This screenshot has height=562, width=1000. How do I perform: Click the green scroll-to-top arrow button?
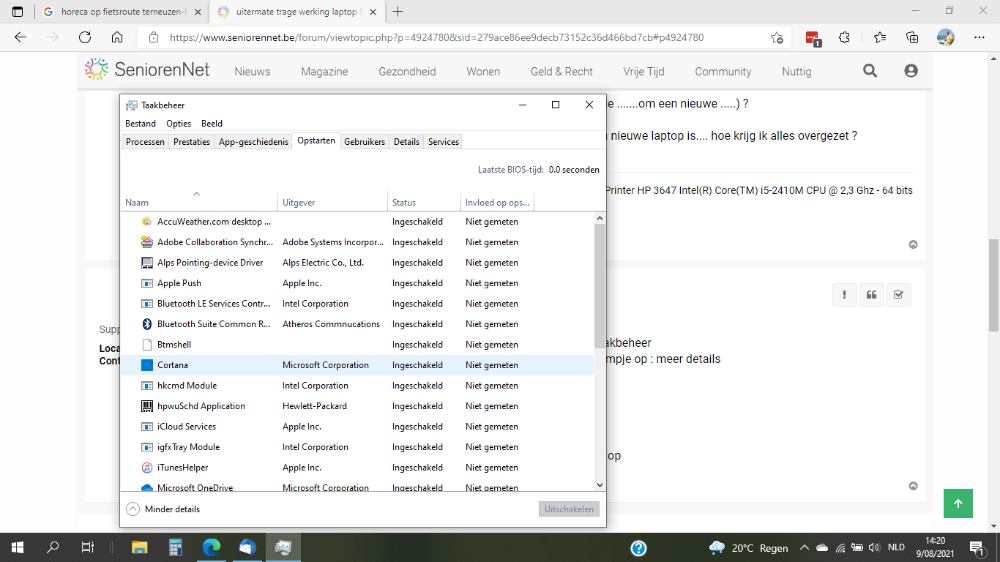[958, 503]
